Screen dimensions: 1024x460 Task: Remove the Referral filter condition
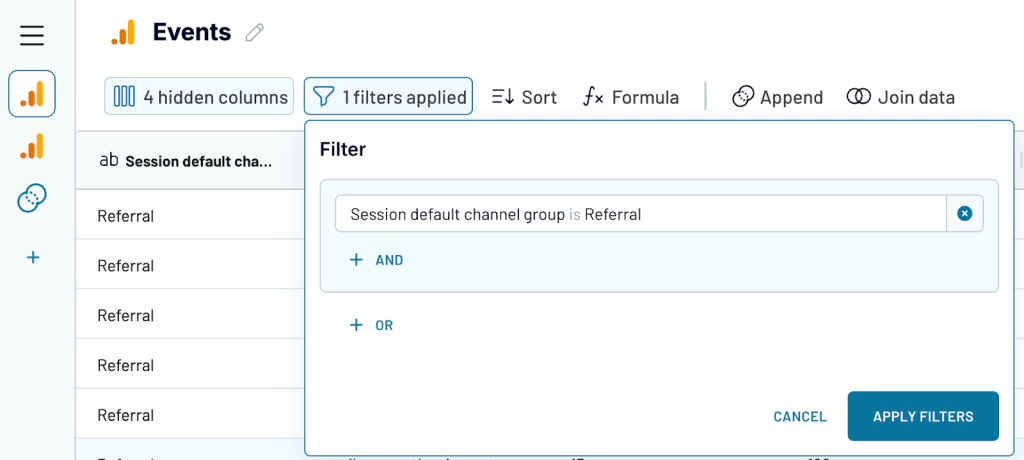click(x=965, y=214)
